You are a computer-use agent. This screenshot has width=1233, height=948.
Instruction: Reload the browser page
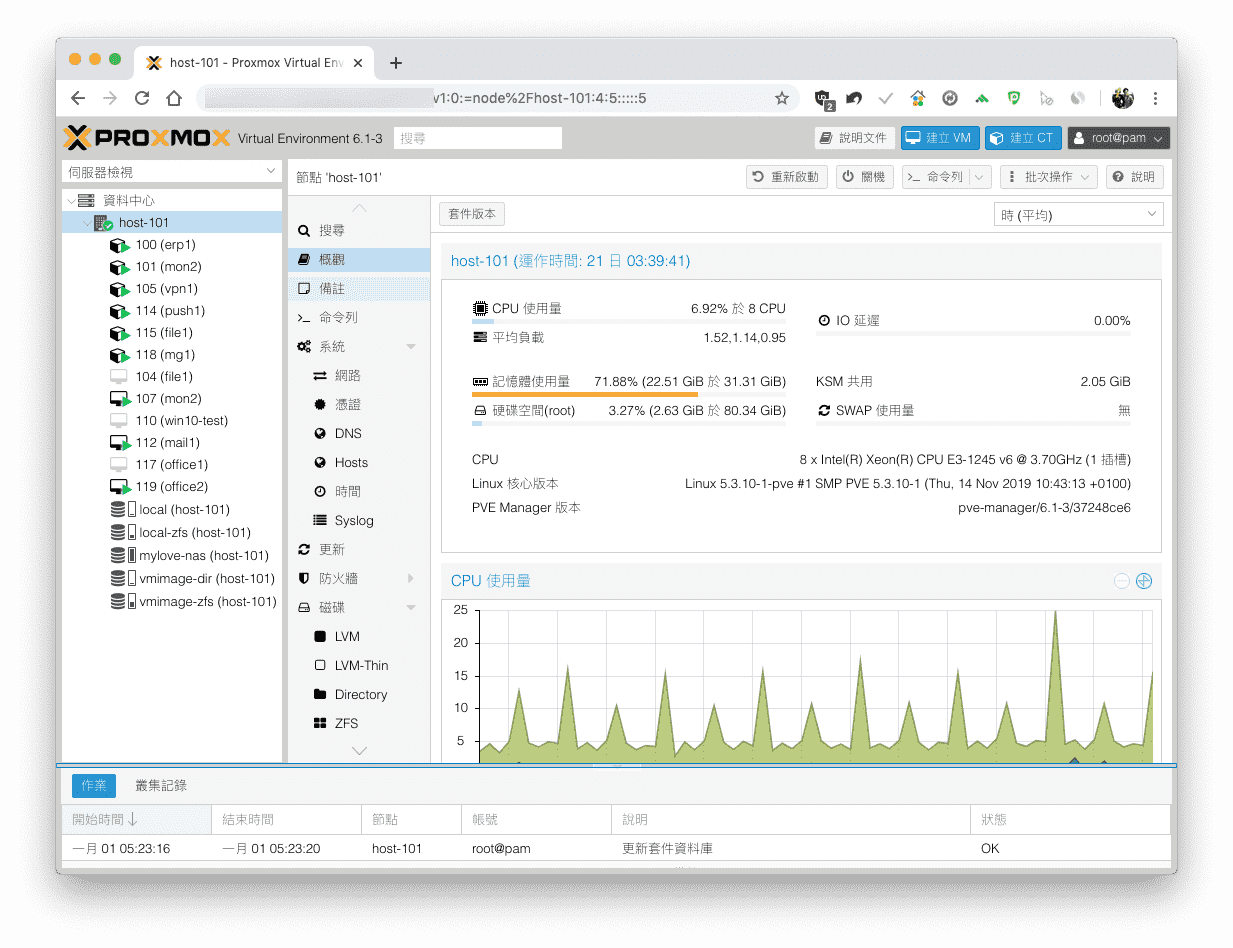[142, 98]
